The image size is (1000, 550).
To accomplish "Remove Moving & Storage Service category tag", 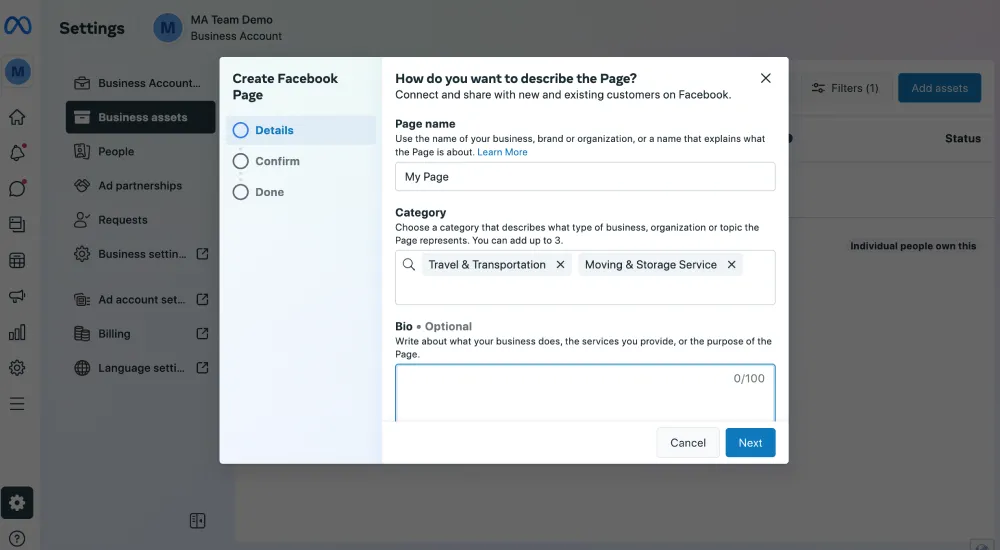I will 731,265.
